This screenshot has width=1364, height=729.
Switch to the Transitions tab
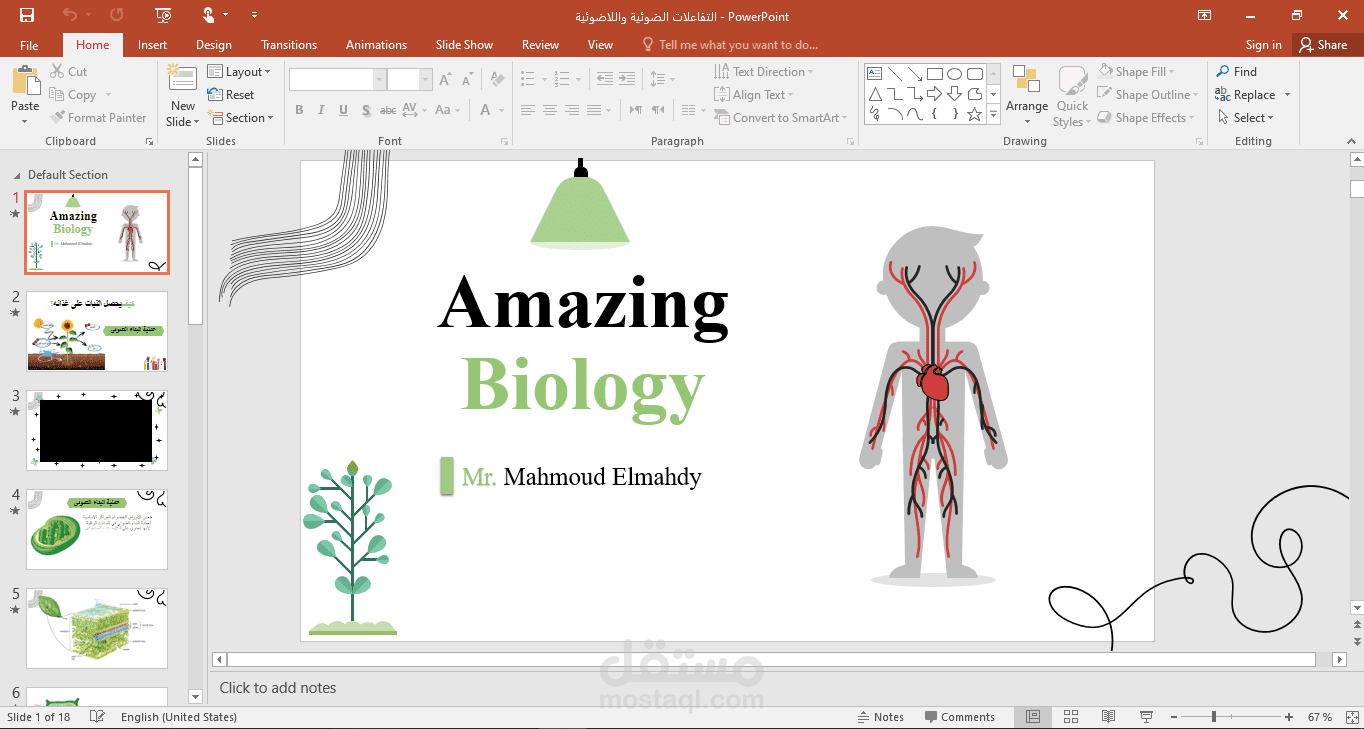pyautogui.click(x=288, y=45)
